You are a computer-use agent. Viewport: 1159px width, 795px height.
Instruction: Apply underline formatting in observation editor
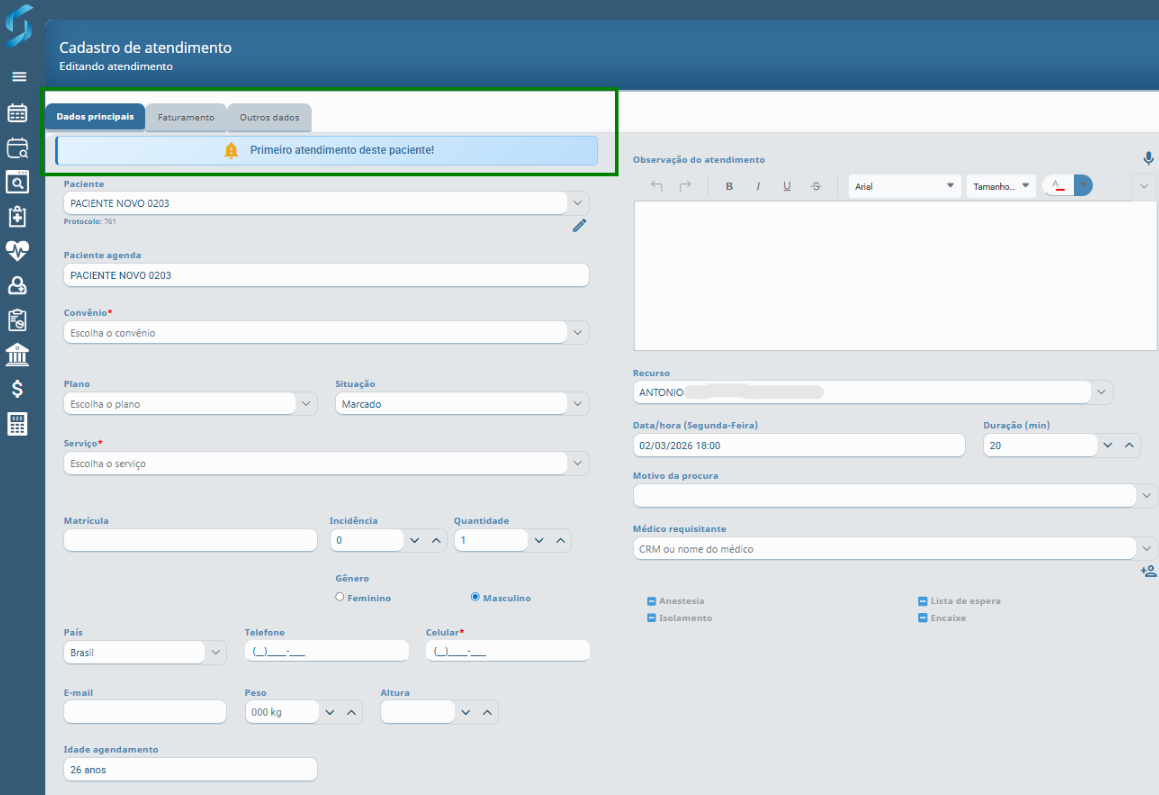787,186
